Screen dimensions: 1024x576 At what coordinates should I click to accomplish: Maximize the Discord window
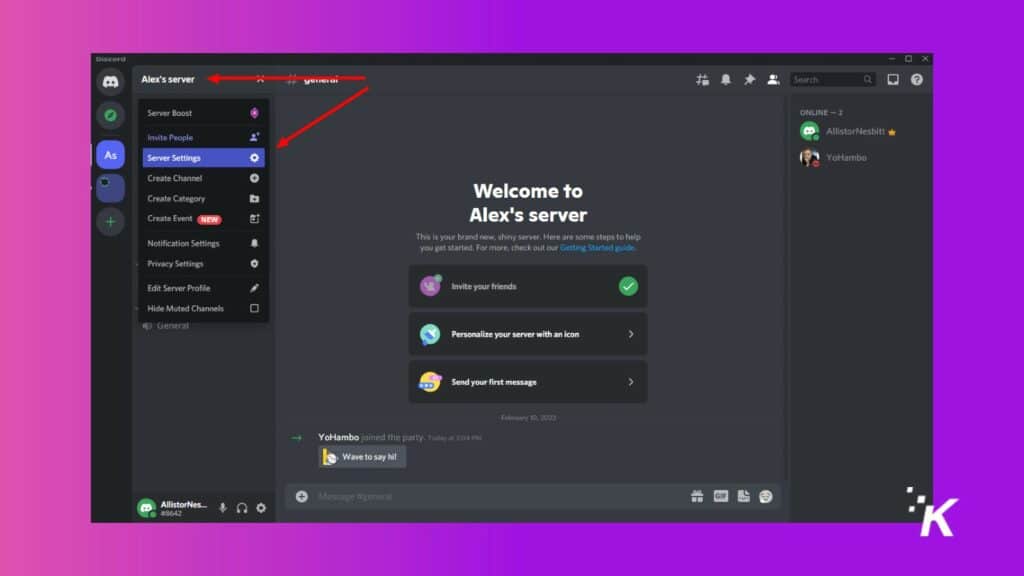click(908, 59)
